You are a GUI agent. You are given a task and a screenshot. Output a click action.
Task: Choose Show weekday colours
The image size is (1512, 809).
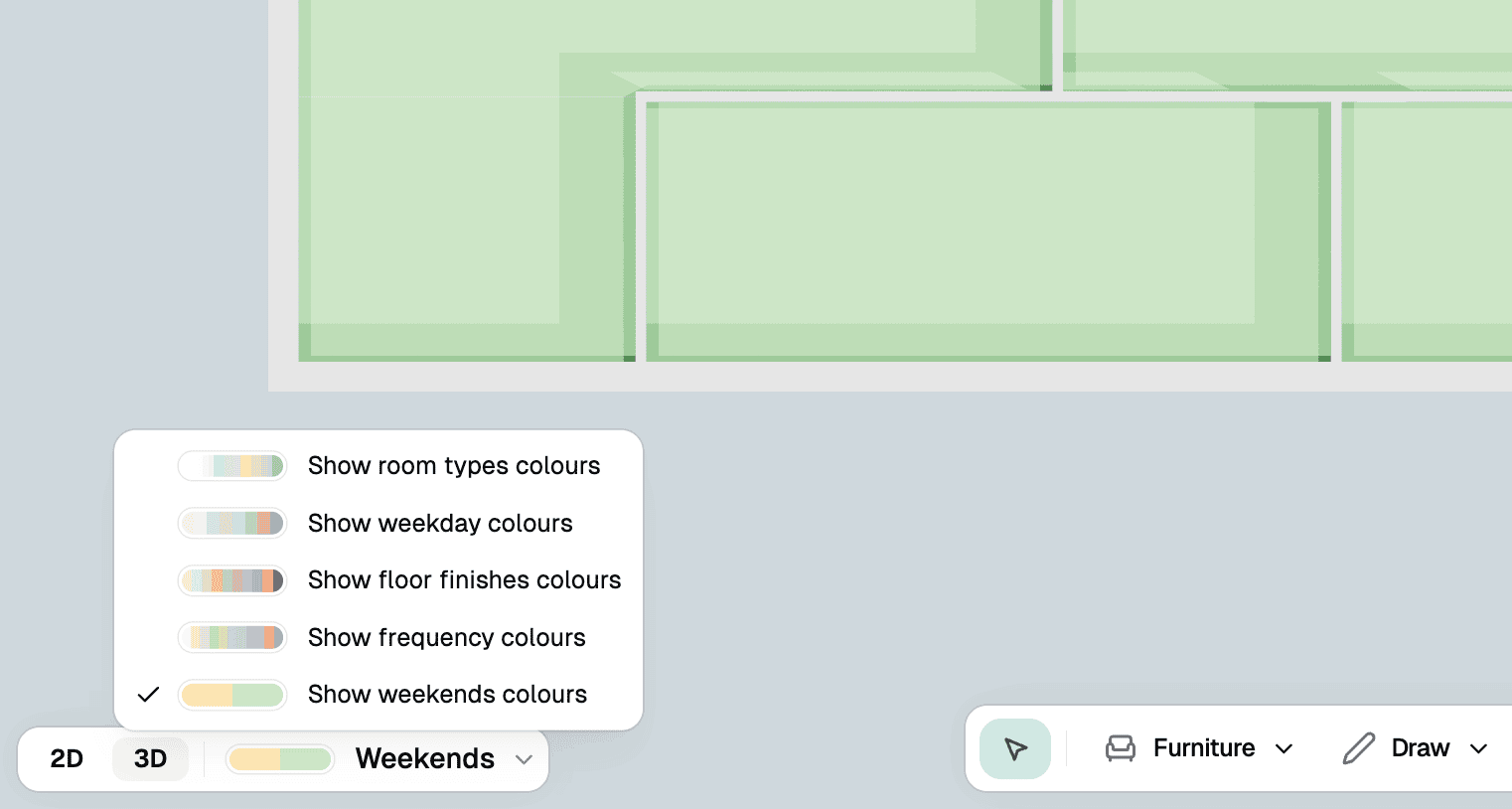click(378, 524)
